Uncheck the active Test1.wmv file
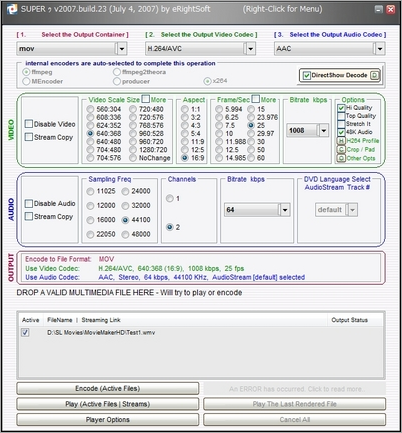Image resolution: width=402 pixels, height=433 pixels. click(x=25, y=332)
